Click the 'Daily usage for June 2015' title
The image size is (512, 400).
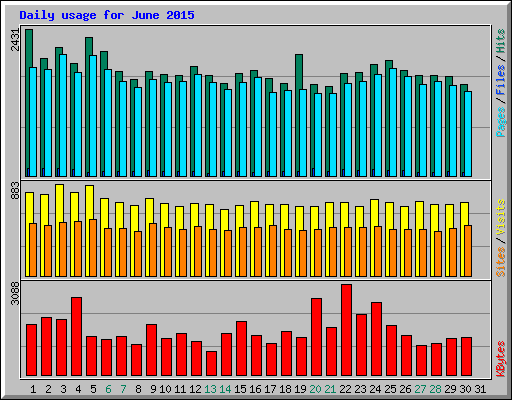107,15
